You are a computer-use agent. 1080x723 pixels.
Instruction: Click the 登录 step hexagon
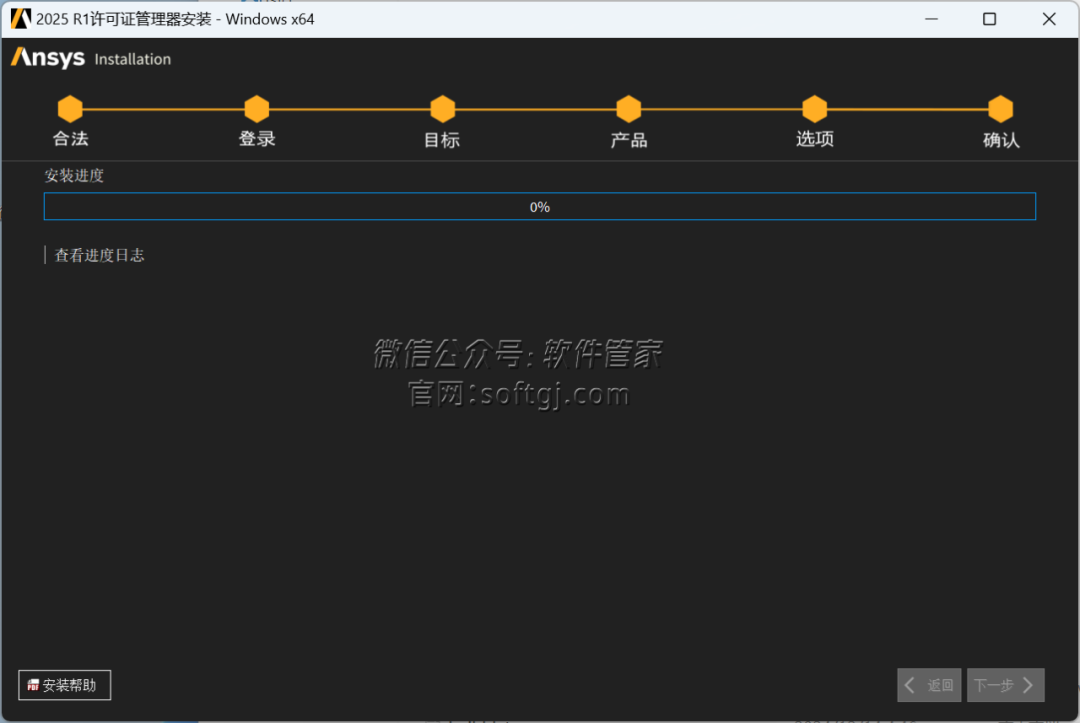tap(257, 109)
